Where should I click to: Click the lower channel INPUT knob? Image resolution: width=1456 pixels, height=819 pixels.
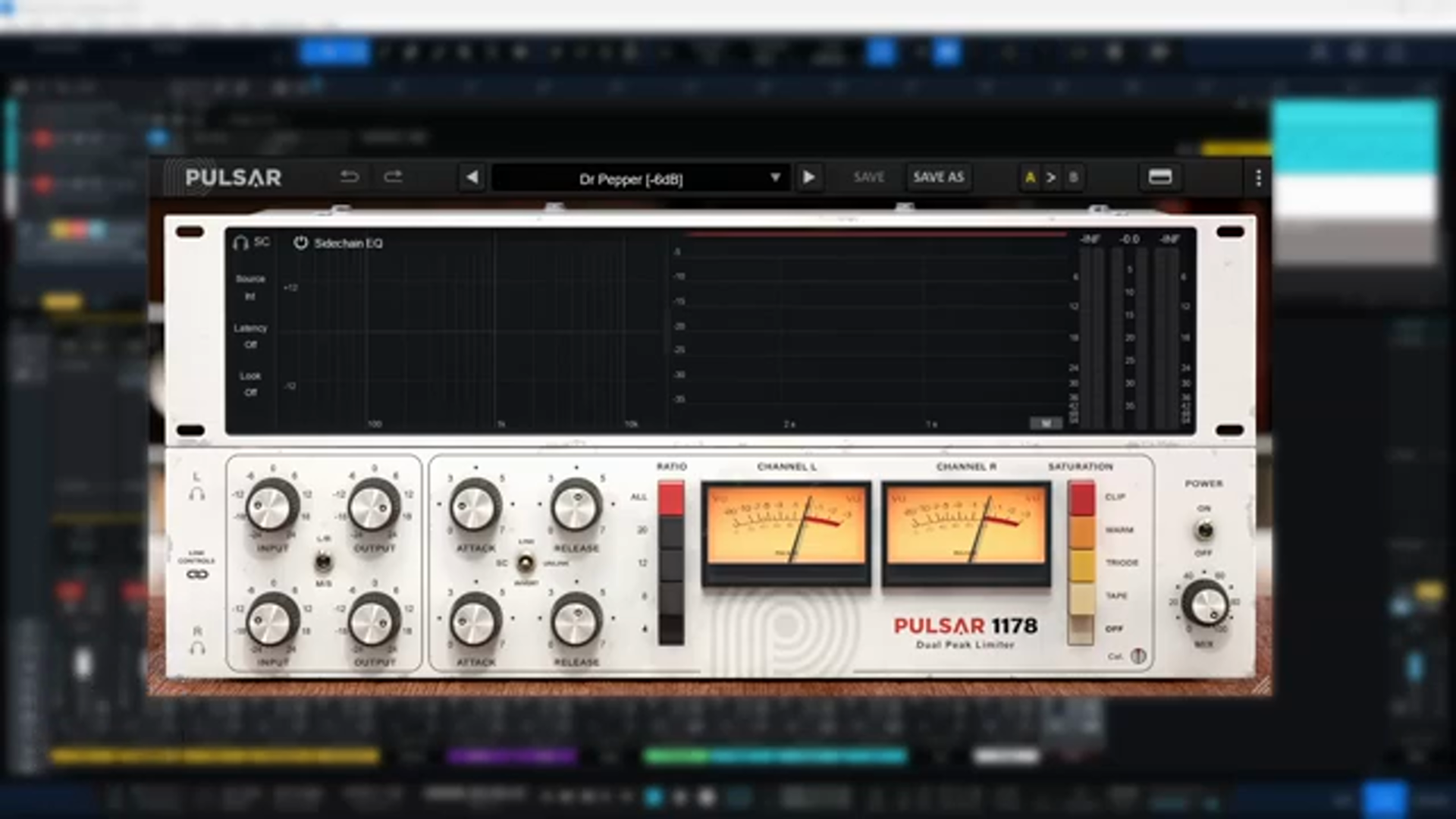(271, 620)
